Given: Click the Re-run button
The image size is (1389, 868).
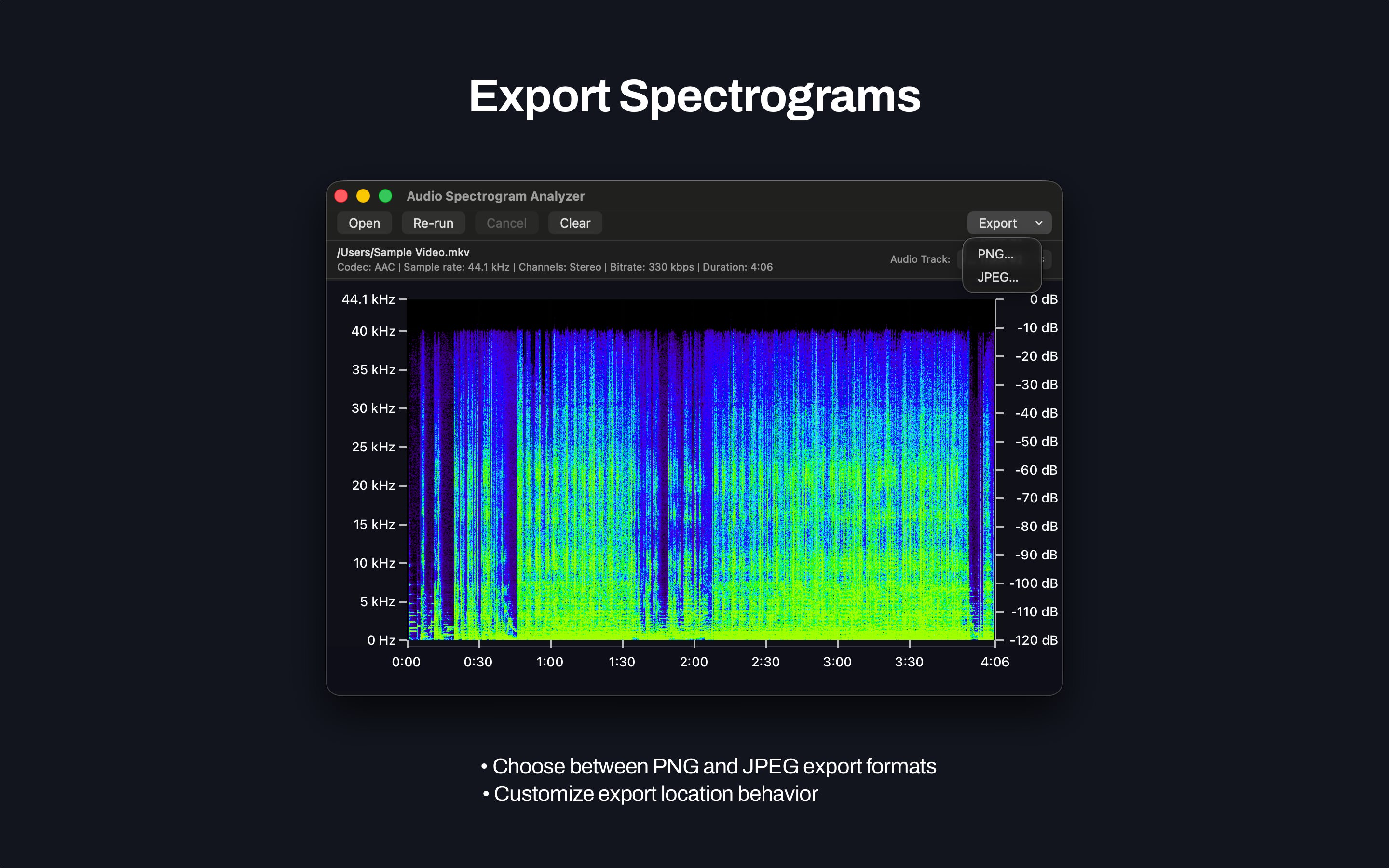Looking at the screenshot, I should 433,223.
